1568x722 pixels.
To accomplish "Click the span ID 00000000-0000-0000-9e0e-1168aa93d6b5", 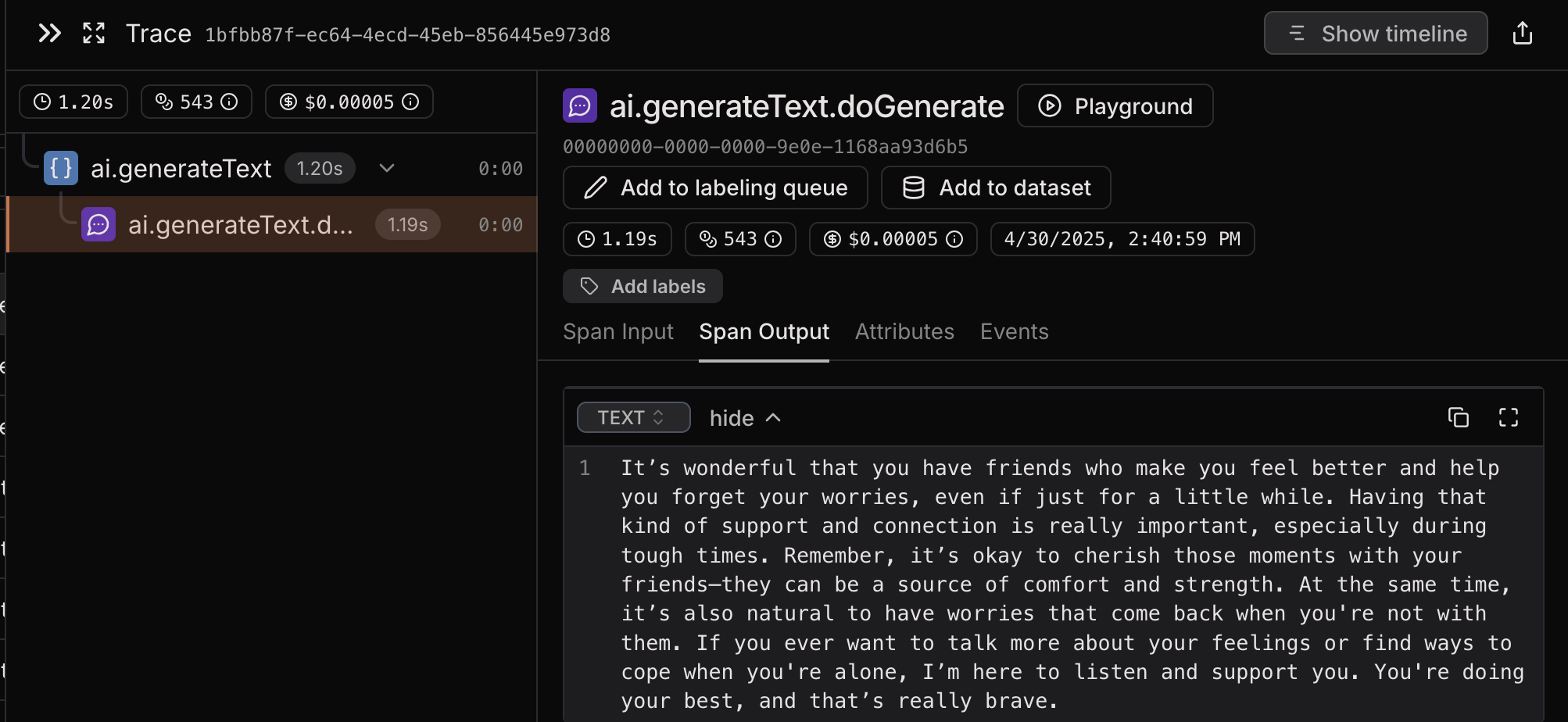I will (765, 147).
